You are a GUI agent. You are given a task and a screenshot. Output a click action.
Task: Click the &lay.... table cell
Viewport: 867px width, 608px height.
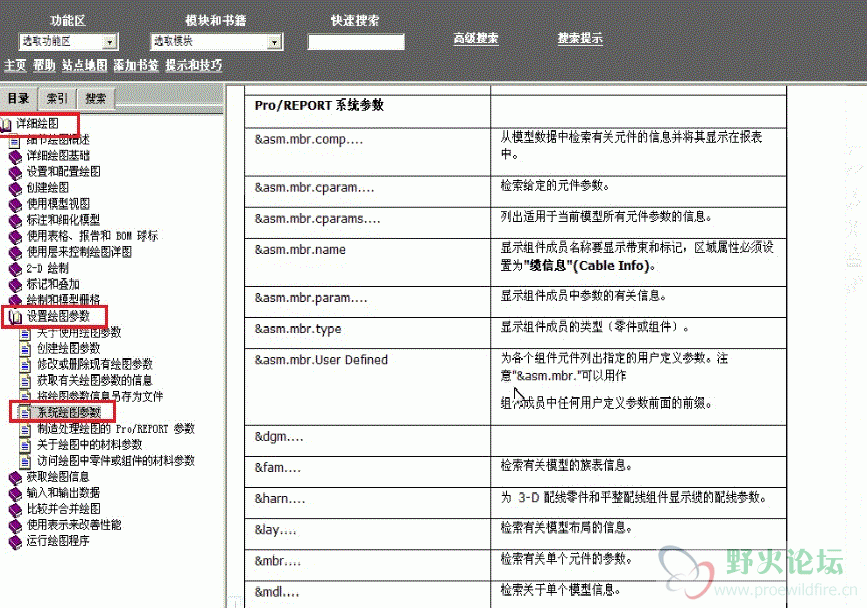367,533
